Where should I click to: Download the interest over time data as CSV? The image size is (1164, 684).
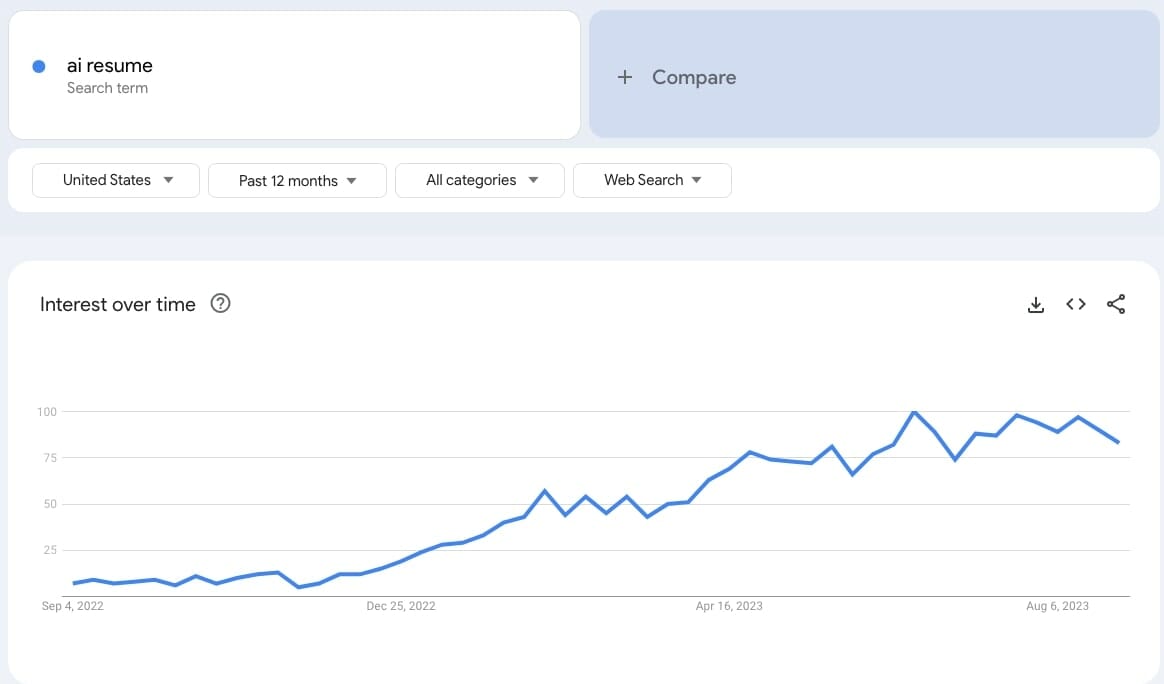tap(1036, 305)
